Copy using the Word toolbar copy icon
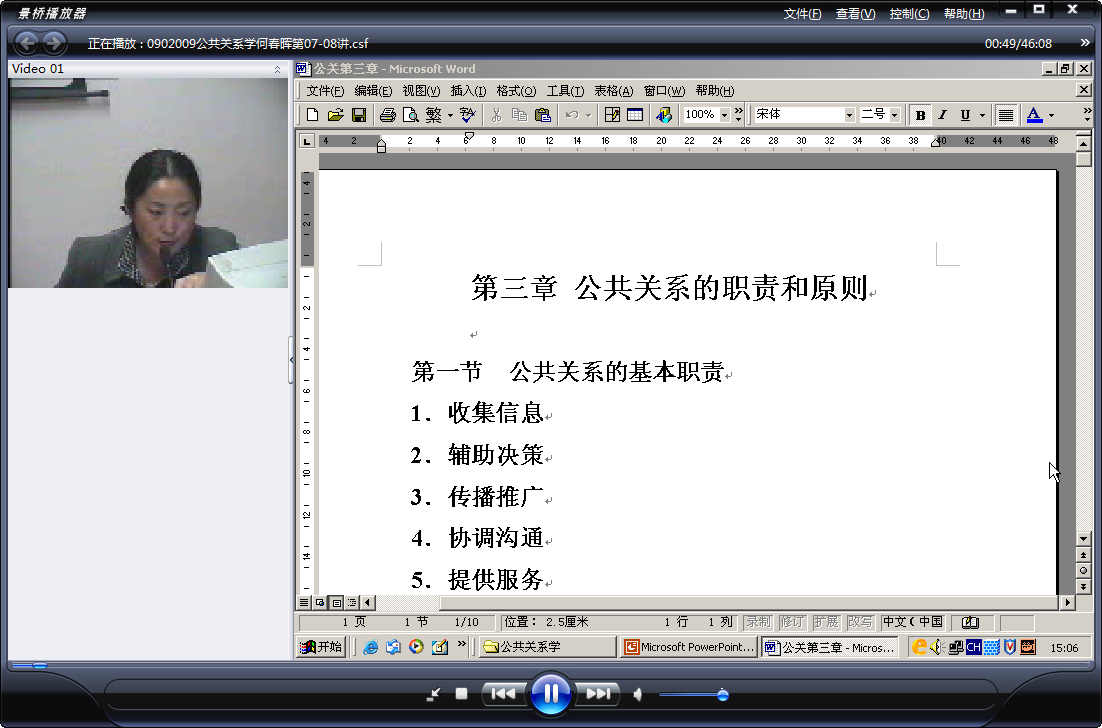Viewport: 1102px width, 728px height. tap(519, 115)
